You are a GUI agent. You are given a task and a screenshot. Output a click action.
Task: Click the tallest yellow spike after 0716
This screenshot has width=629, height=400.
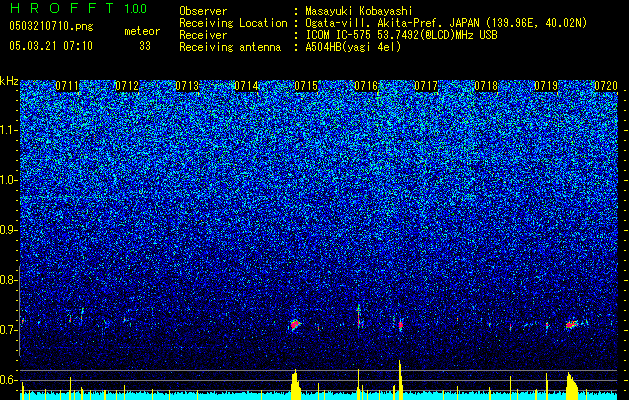pyautogui.click(x=400, y=380)
